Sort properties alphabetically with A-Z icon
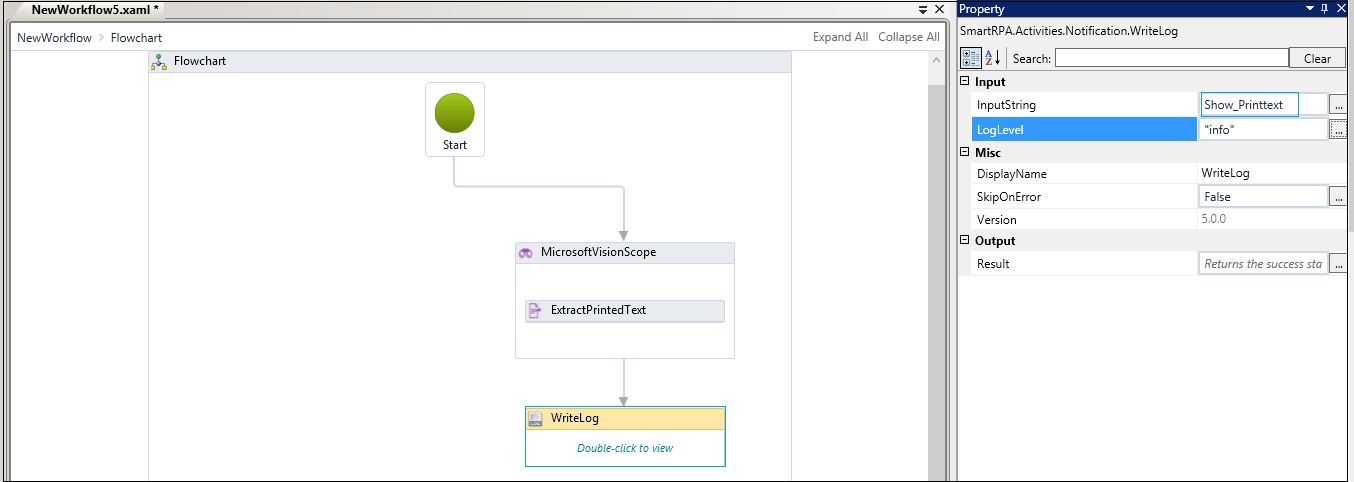The height and width of the screenshot is (482, 1354). click(993, 58)
